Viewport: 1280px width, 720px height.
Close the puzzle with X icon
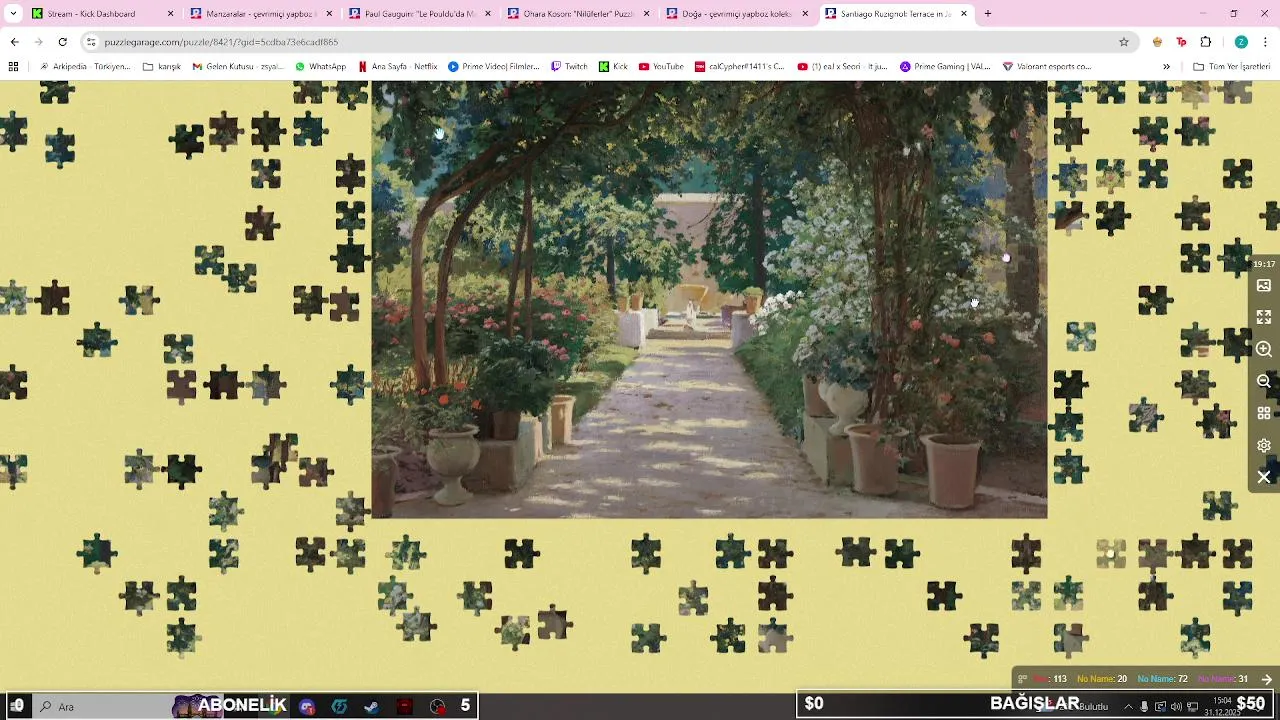[1264, 477]
